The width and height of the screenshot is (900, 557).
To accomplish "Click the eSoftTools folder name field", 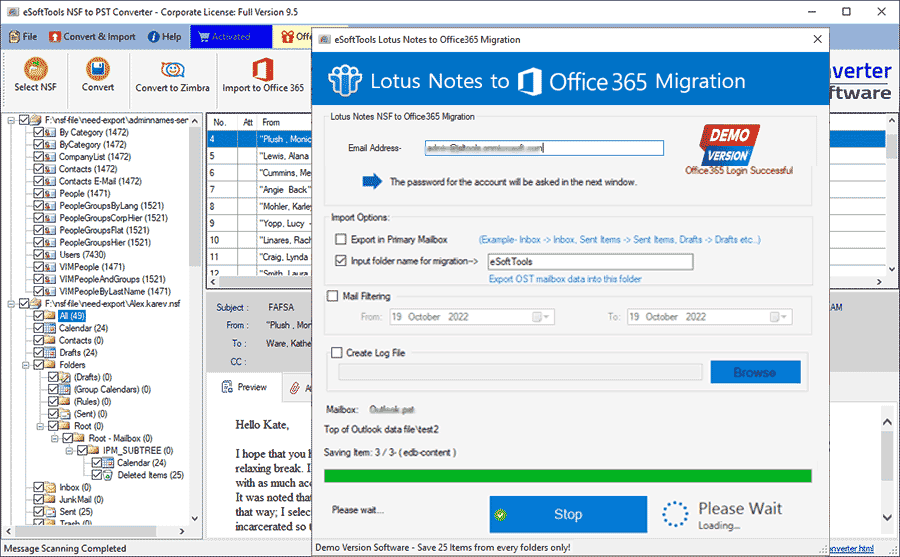I will click(590, 262).
